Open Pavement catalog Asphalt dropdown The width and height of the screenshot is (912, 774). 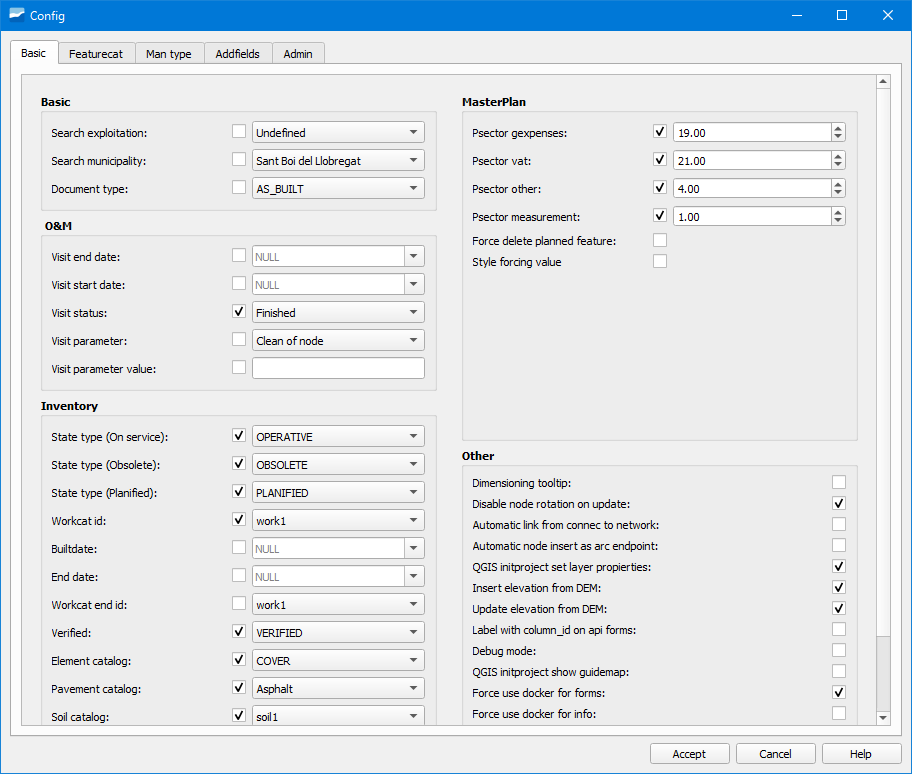point(338,688)
